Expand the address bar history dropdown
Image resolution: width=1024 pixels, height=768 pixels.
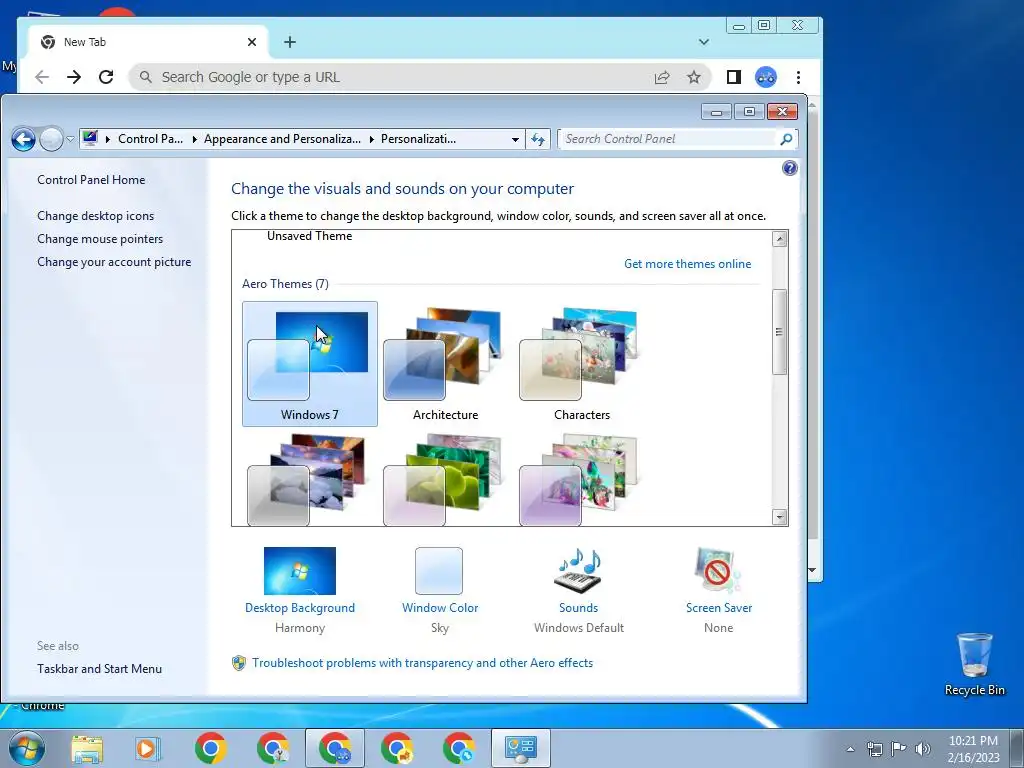click(x=515, y=139)
